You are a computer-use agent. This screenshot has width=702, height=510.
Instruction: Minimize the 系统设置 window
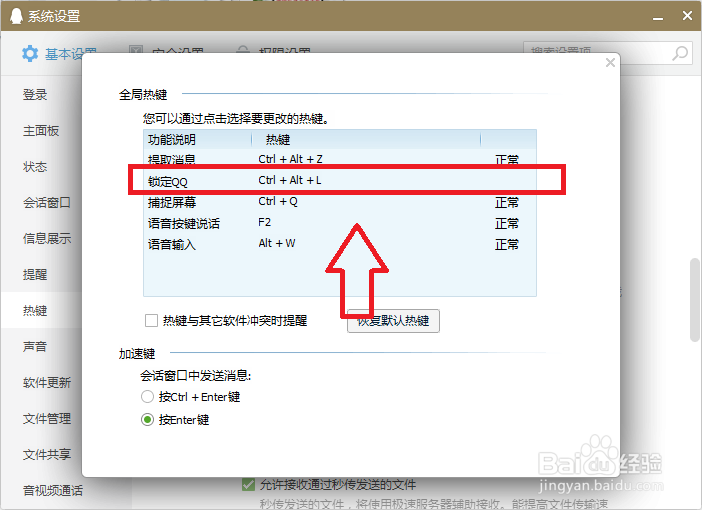658,17
